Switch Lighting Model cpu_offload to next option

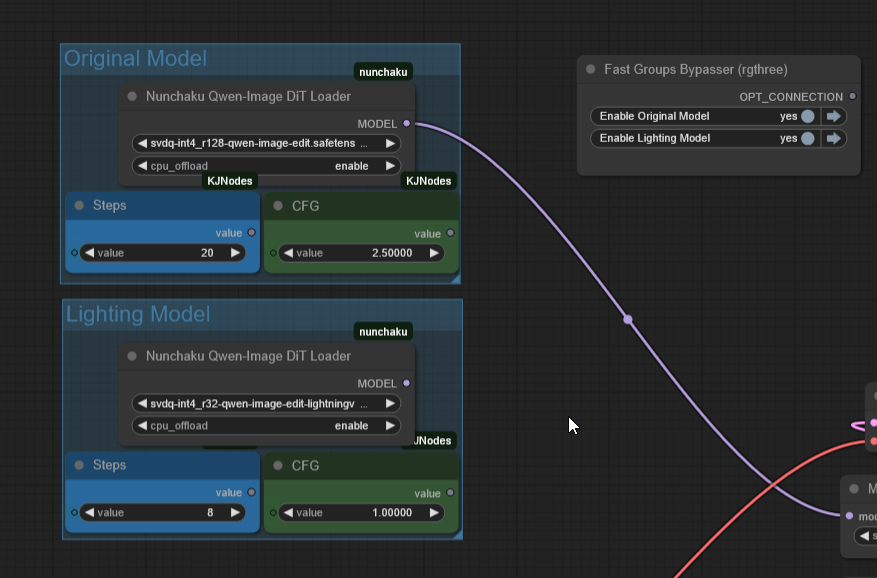point(390,426)
